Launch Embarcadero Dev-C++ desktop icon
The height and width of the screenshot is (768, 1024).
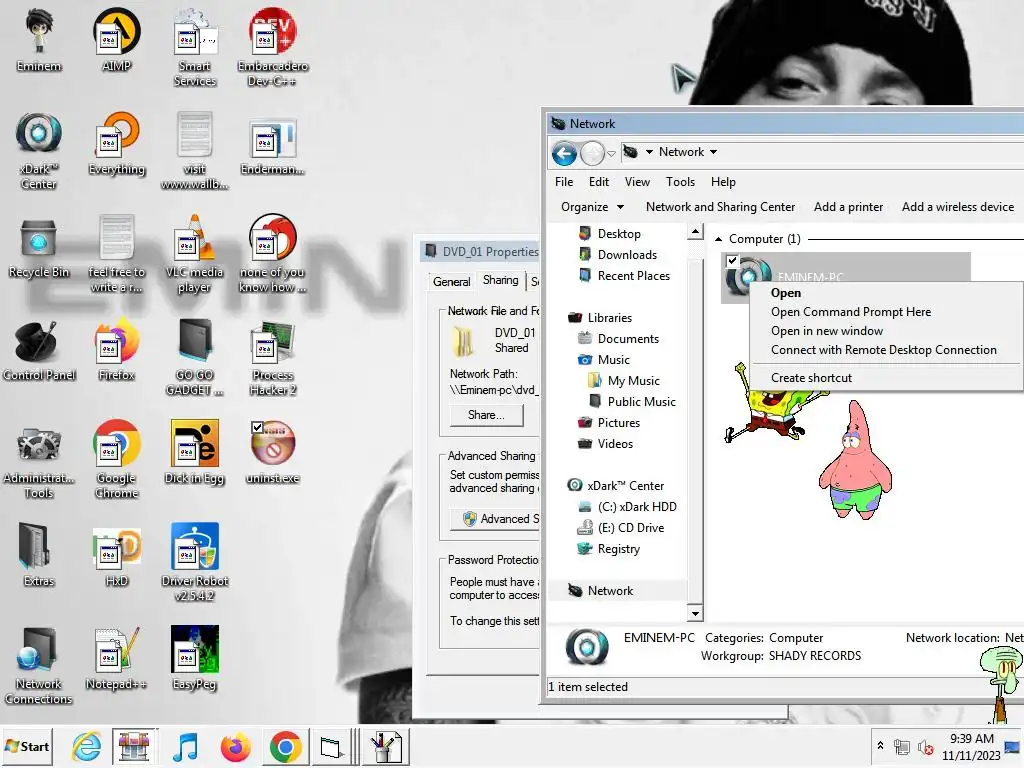272,47
